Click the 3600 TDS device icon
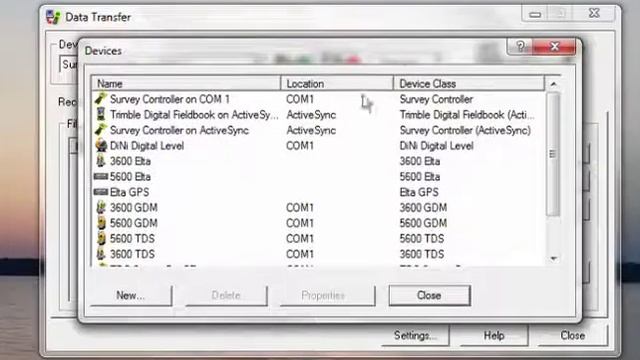 pyautogui.click(x=101, y=254)
